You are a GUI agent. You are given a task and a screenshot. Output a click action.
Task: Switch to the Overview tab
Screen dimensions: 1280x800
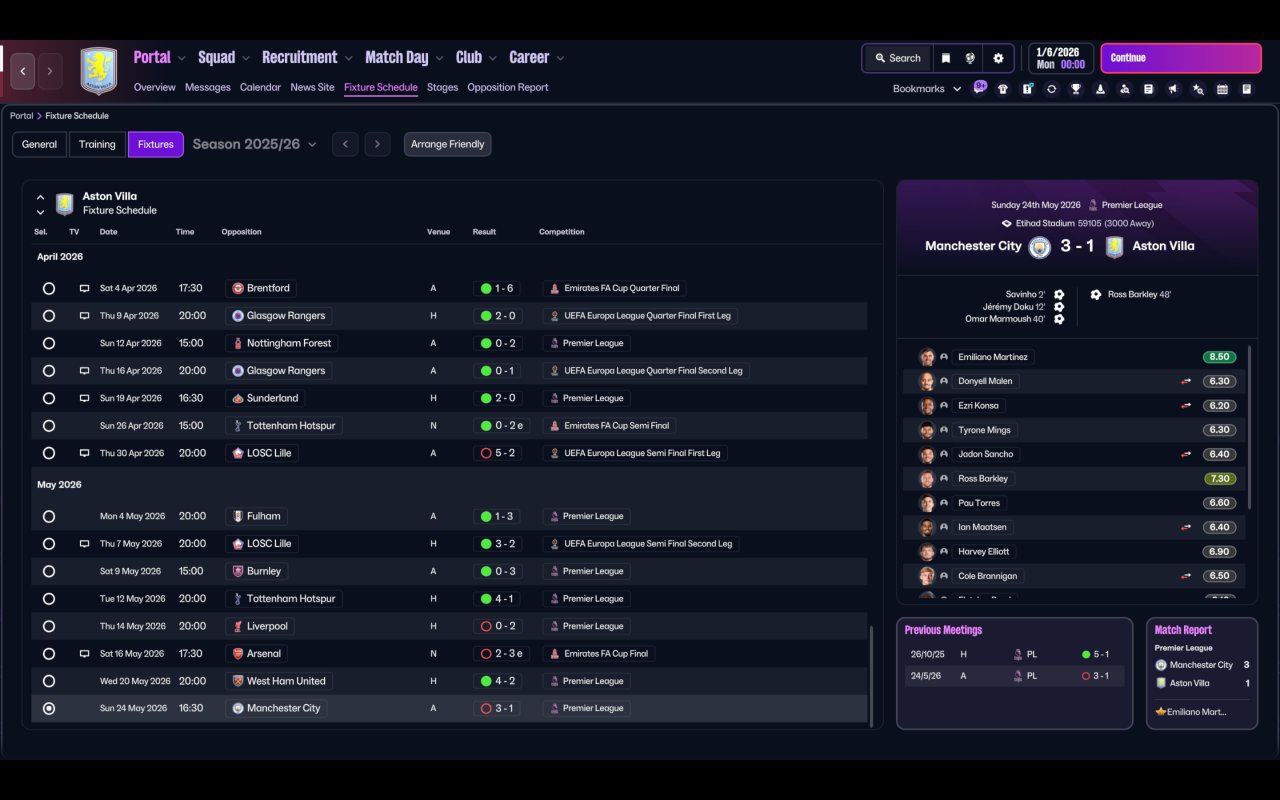coord(155,87)
